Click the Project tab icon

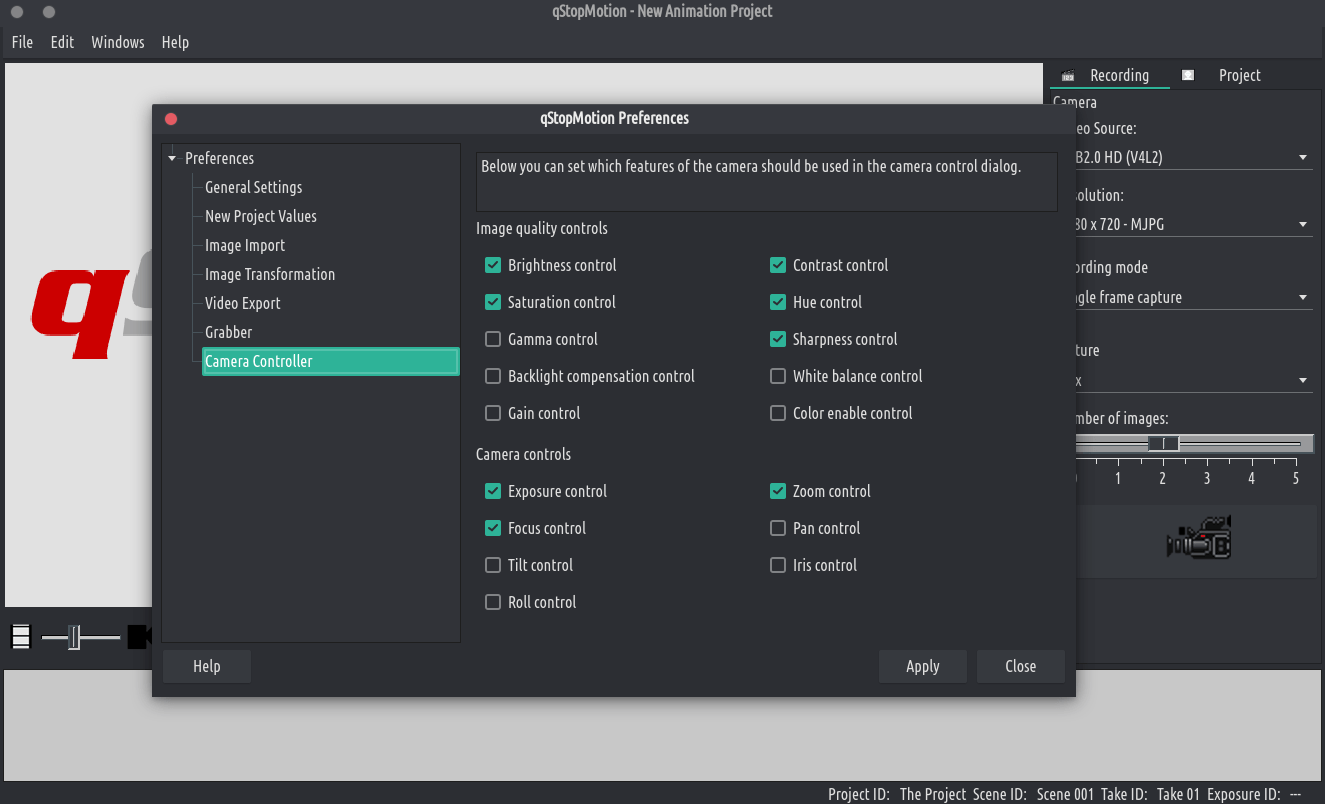click(x=1188, y=75)
